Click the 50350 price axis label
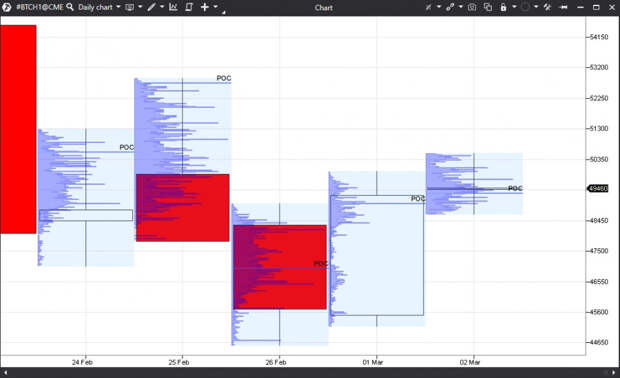The image size is (620, 378). click(x=599, y=159)
